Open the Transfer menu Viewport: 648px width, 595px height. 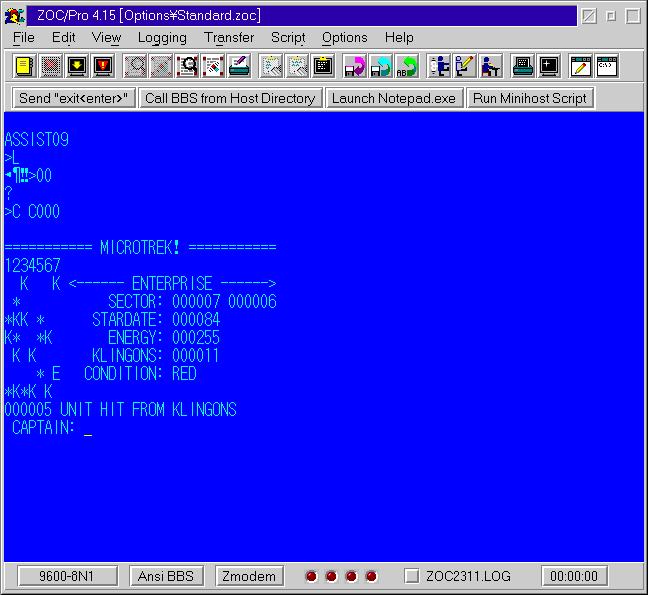pyautogui.click(x=229, y=38)
